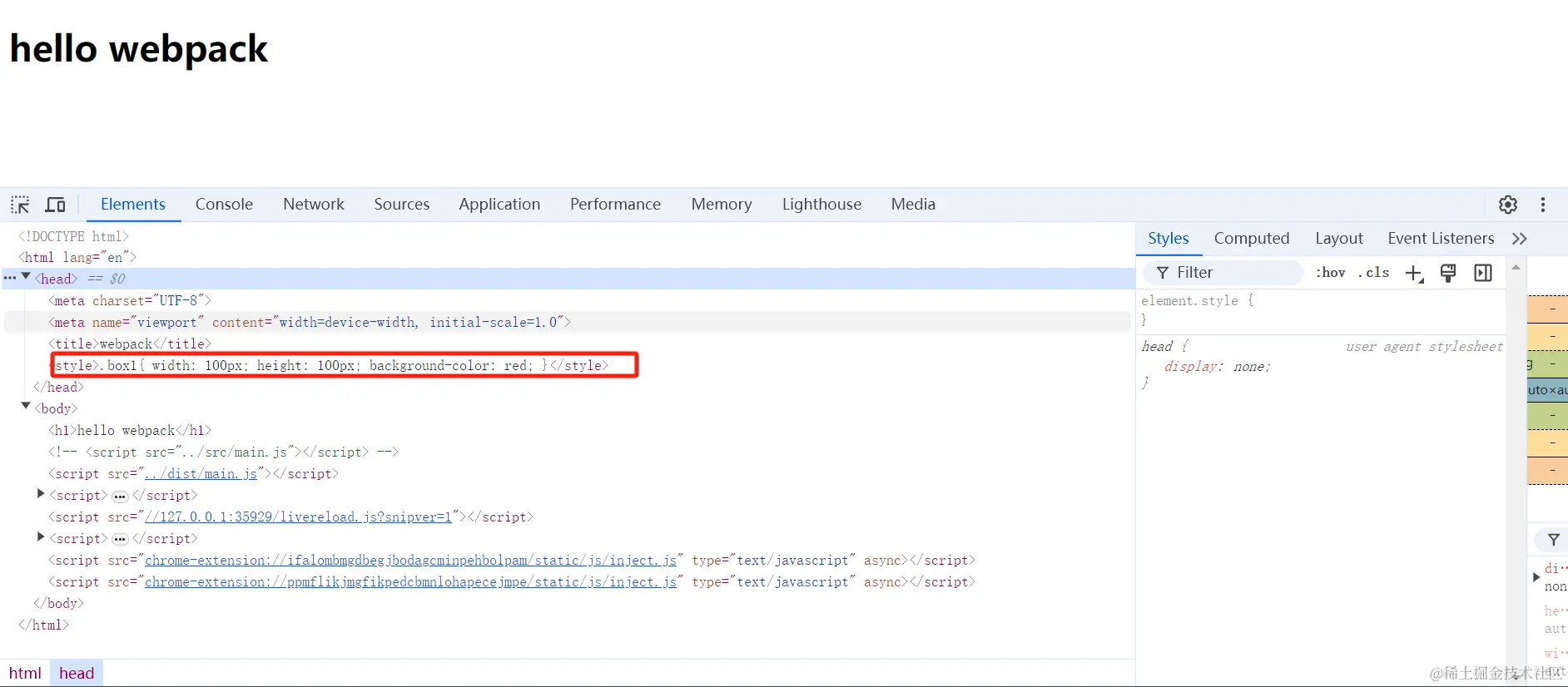
Task: Open the Performance tab
Action: click(x=615, y=205)
